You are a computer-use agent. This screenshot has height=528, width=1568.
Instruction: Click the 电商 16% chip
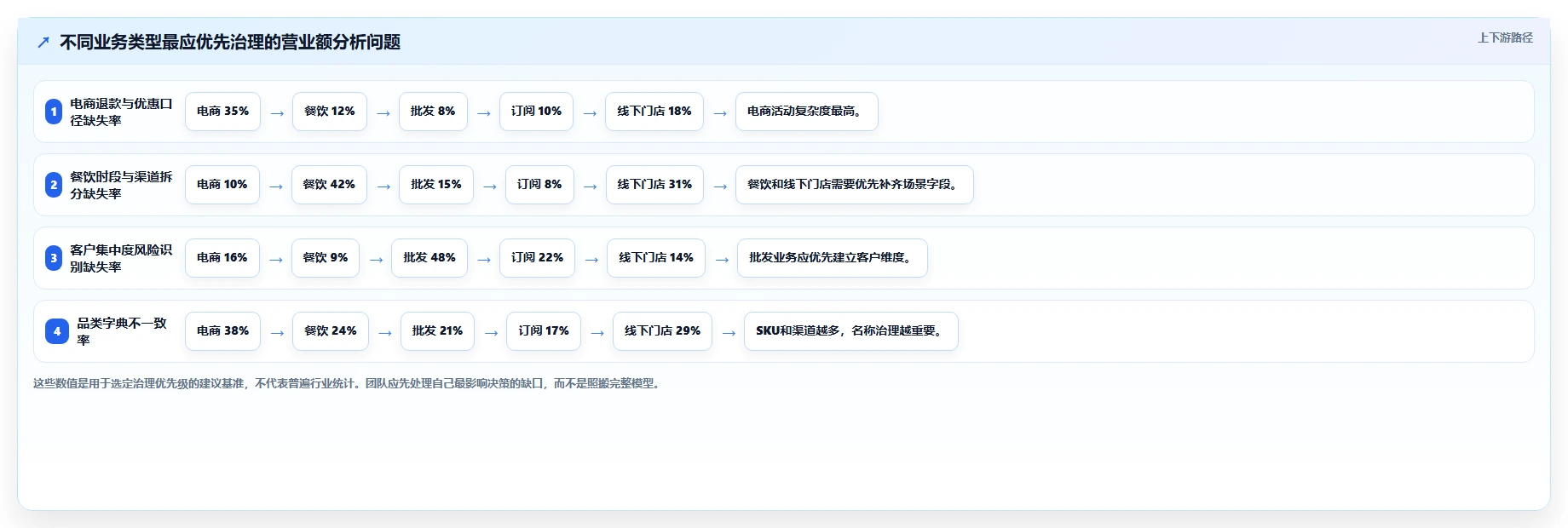[222, 258]
